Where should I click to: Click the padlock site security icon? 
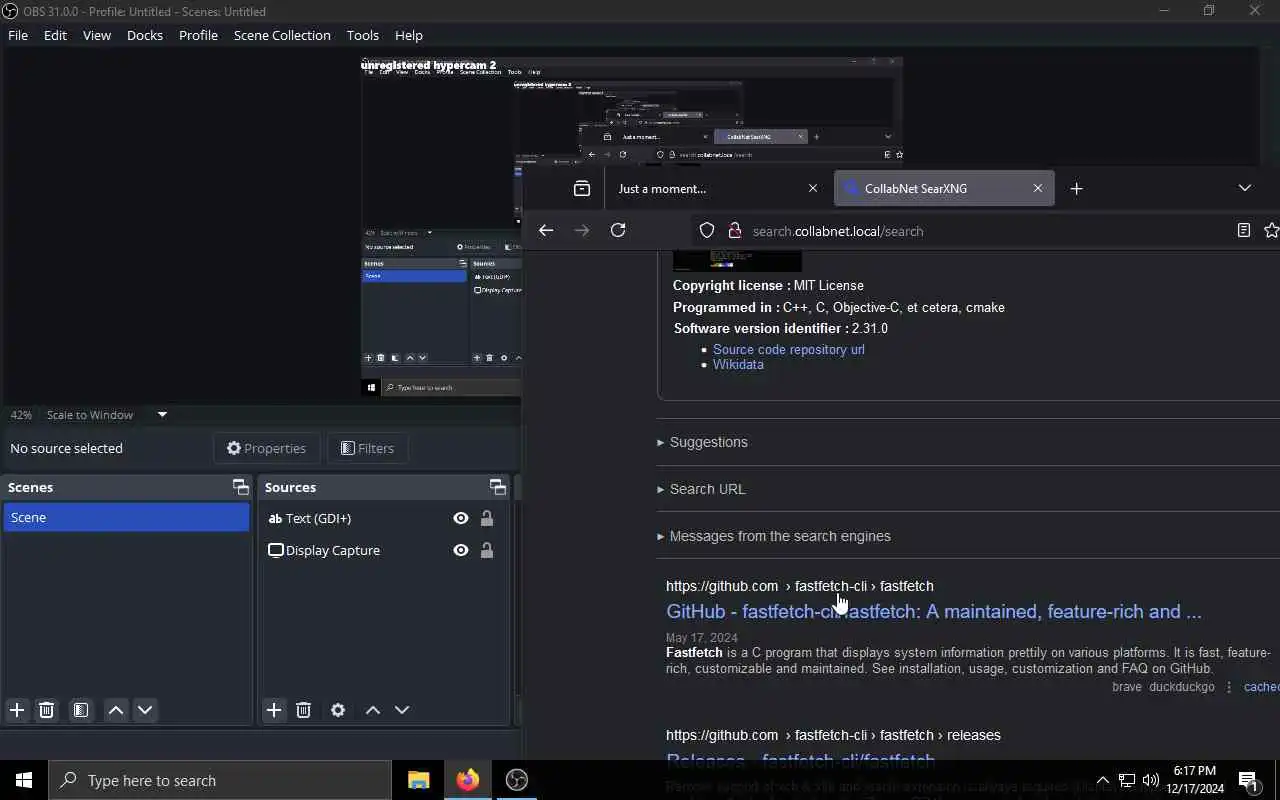(734, 230)
